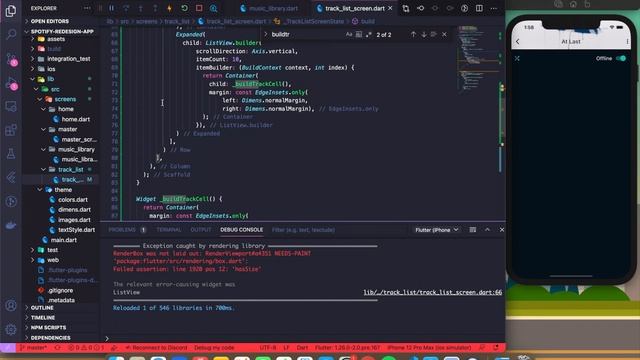Stop the debug session red square
This screenshot has height=360, width=640.
199,8
